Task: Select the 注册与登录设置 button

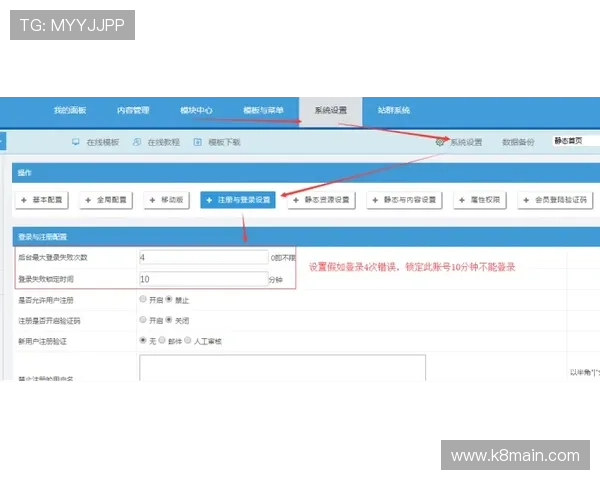Action: coord(238,200)
